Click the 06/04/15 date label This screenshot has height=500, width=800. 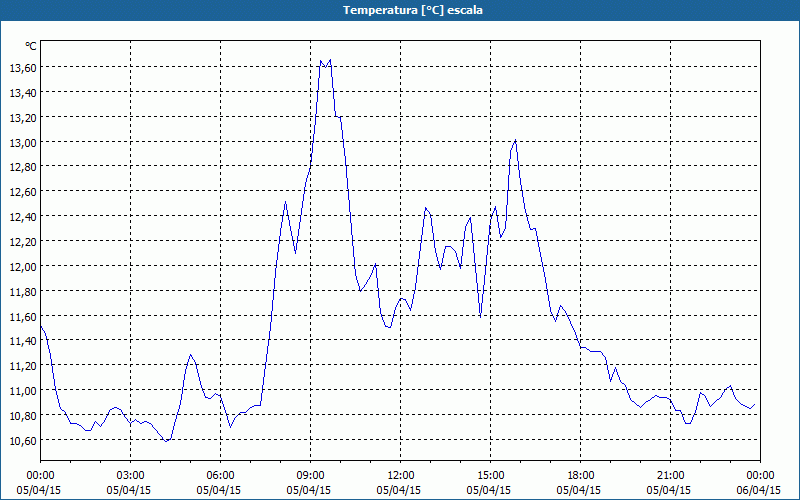[759, 490]
